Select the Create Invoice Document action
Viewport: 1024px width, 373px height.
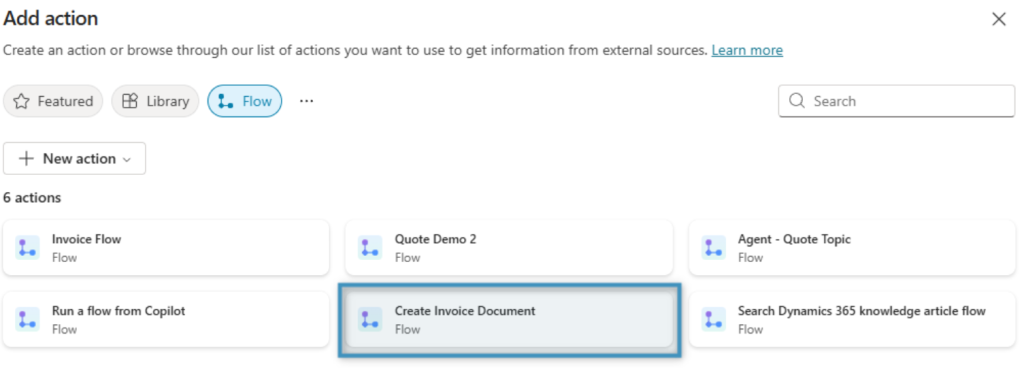(x=509, y=319)
